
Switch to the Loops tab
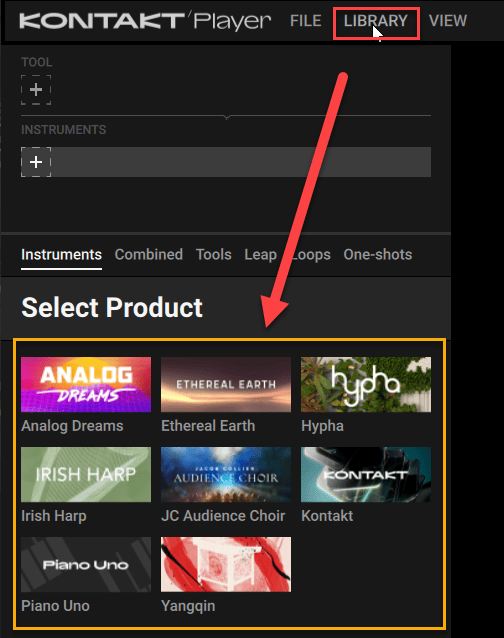(x=311, y=255)
